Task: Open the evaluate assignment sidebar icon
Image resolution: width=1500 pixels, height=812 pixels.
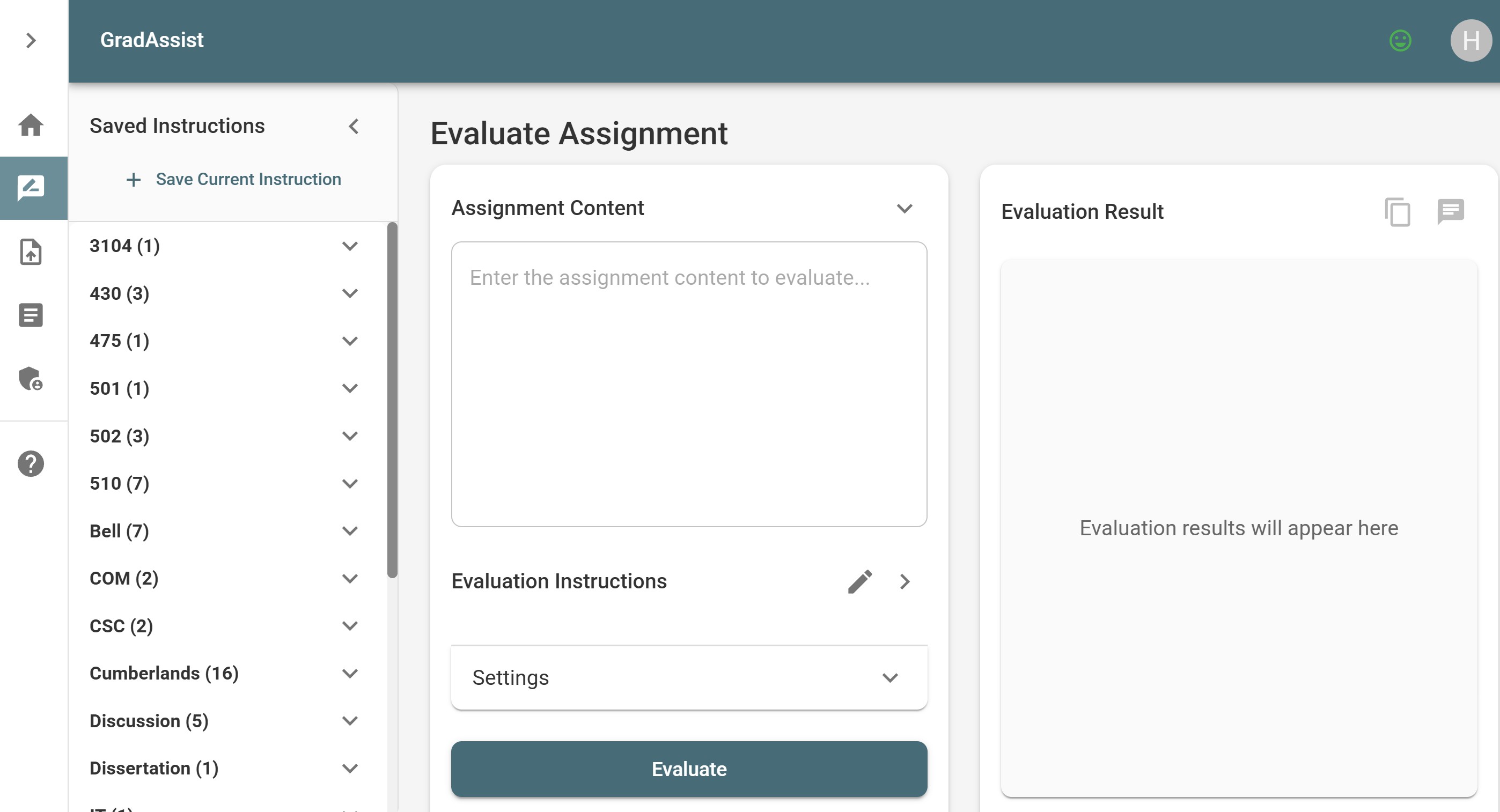Action: (31, 188)
